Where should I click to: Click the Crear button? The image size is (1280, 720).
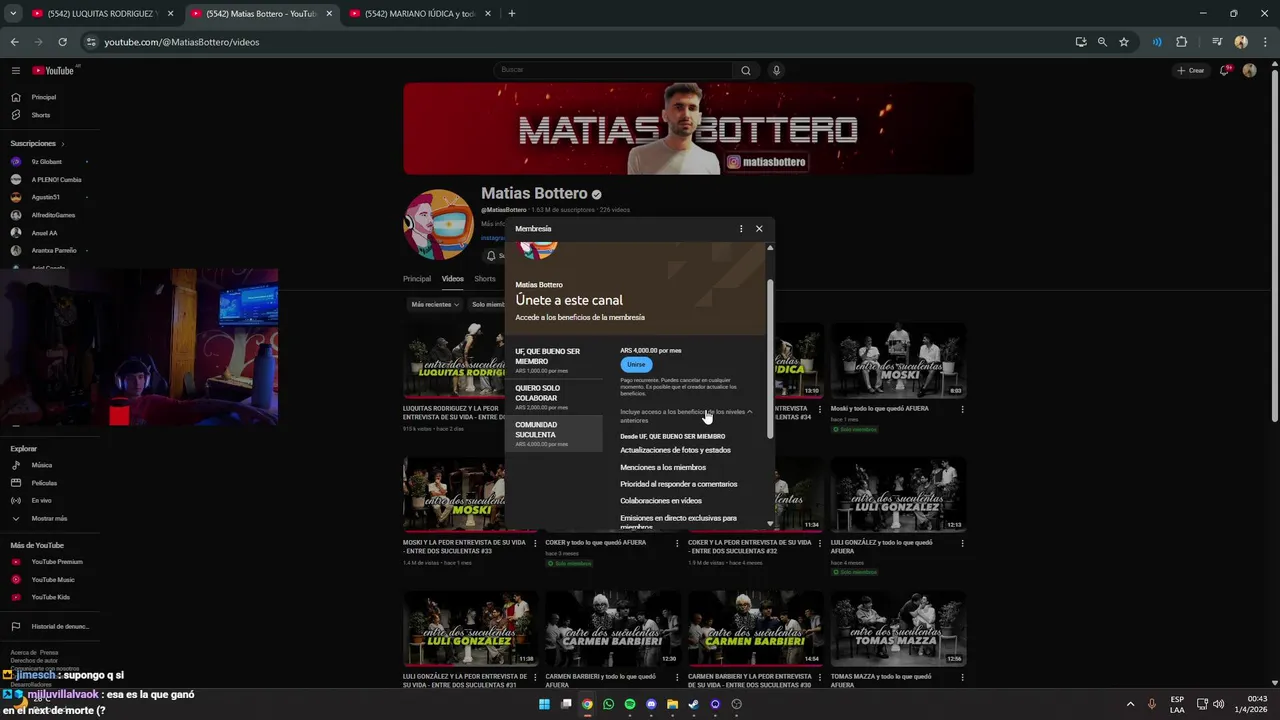(x=1191, y=70)
